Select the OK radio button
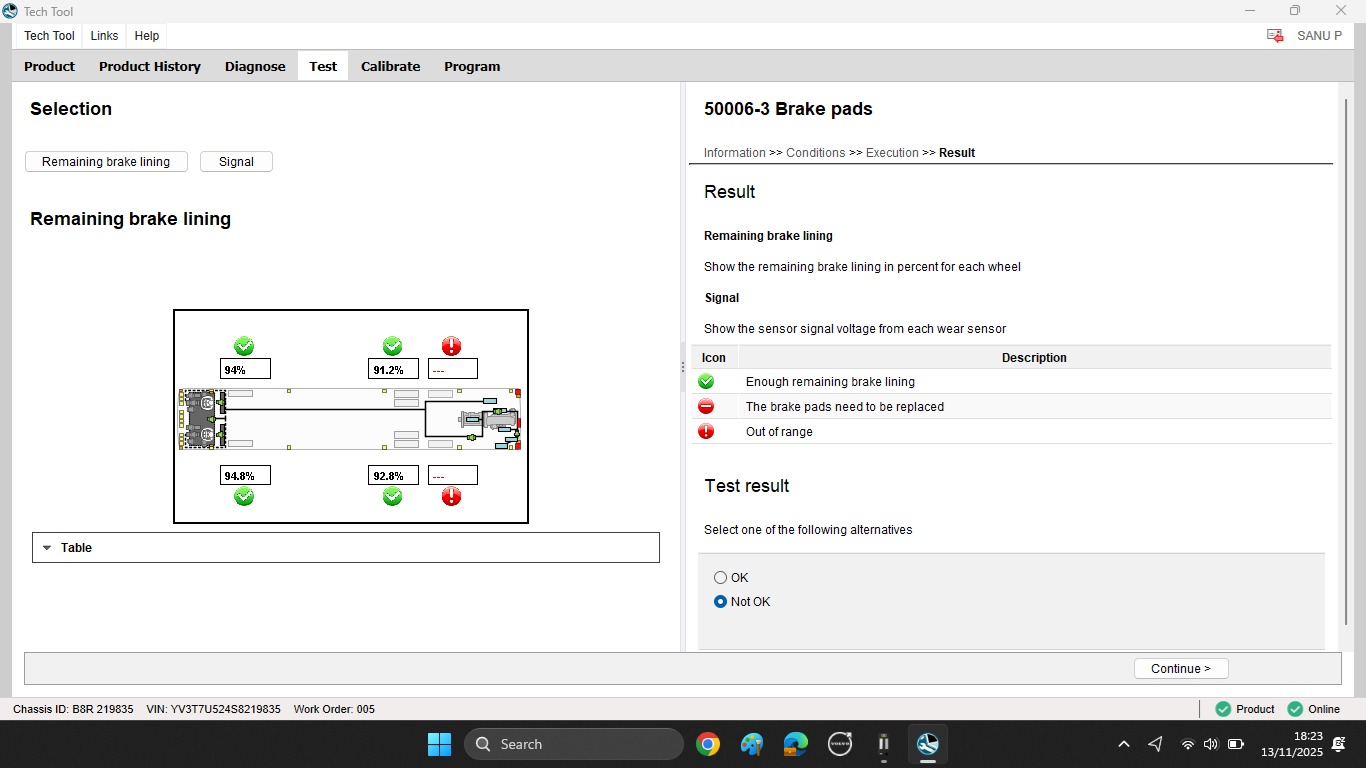 (720, 578)
